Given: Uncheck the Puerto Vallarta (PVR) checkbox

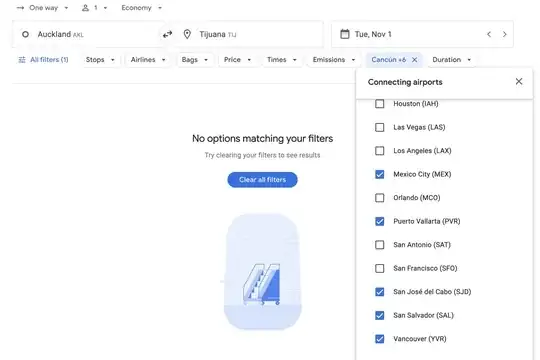Looking at the screenshot, I should 380,221.
